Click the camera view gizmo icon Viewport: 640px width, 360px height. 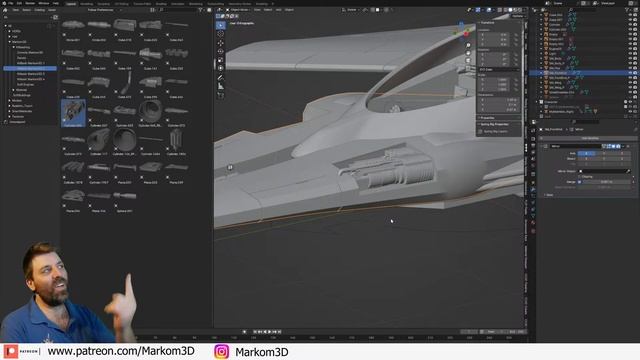coord(468,60)
